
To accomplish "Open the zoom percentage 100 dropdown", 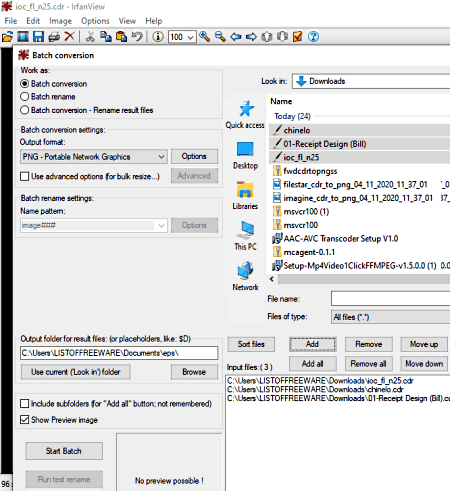I will 182,37.
